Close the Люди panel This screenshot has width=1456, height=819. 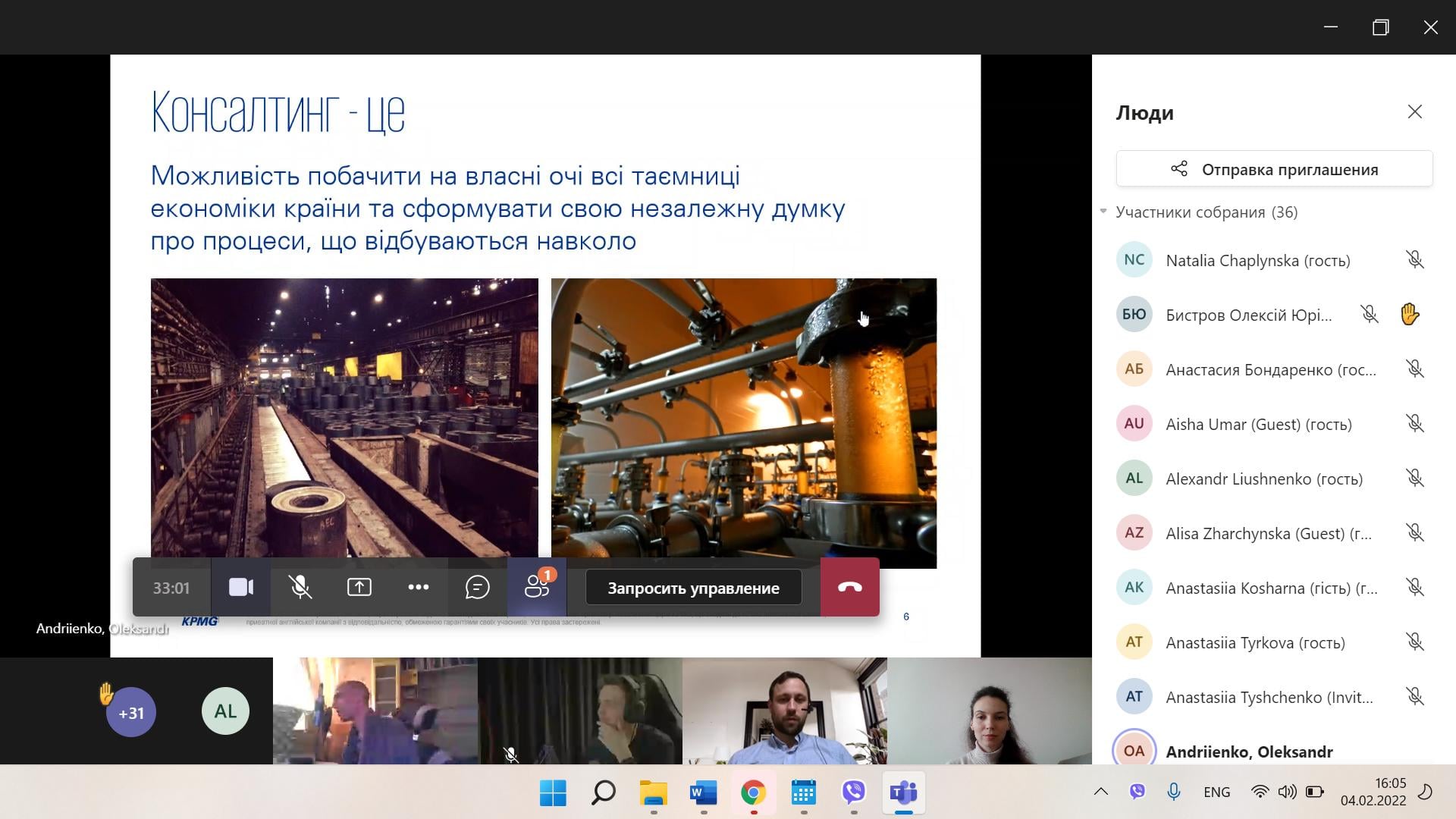tap(1414, 112)
